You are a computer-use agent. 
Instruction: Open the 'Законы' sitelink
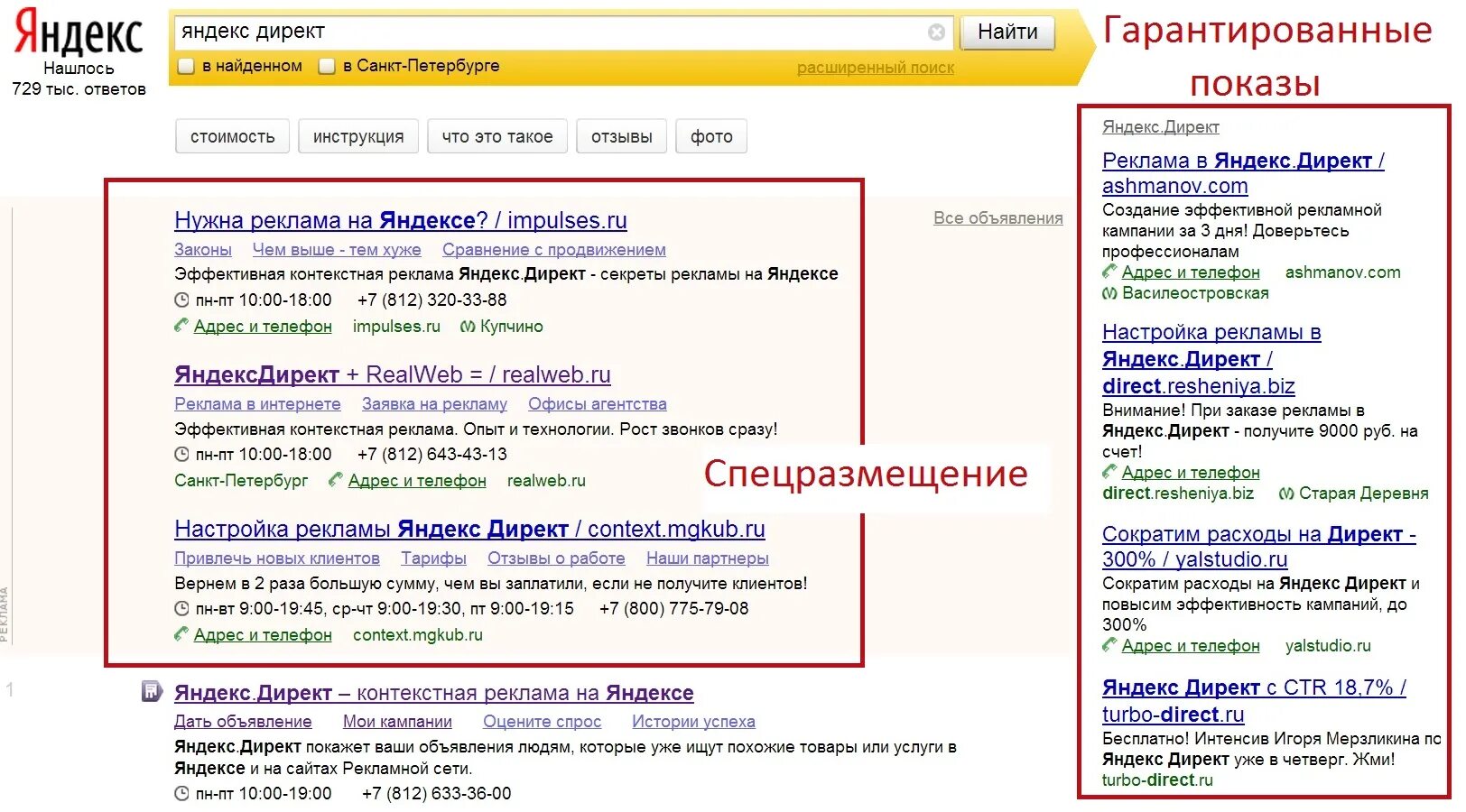click(203, 250)
